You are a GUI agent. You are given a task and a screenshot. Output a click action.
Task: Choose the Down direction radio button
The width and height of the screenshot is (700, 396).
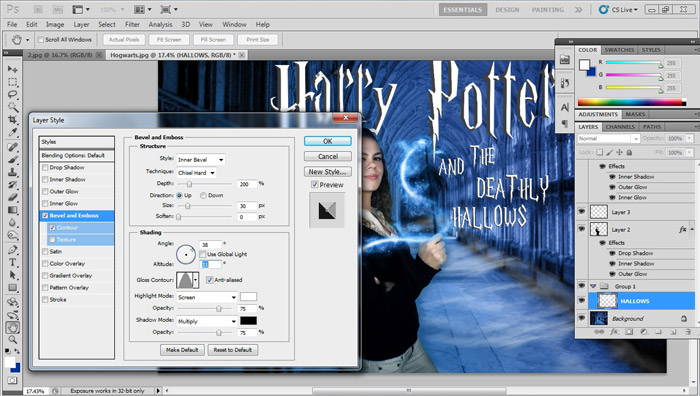pos(203,196)
